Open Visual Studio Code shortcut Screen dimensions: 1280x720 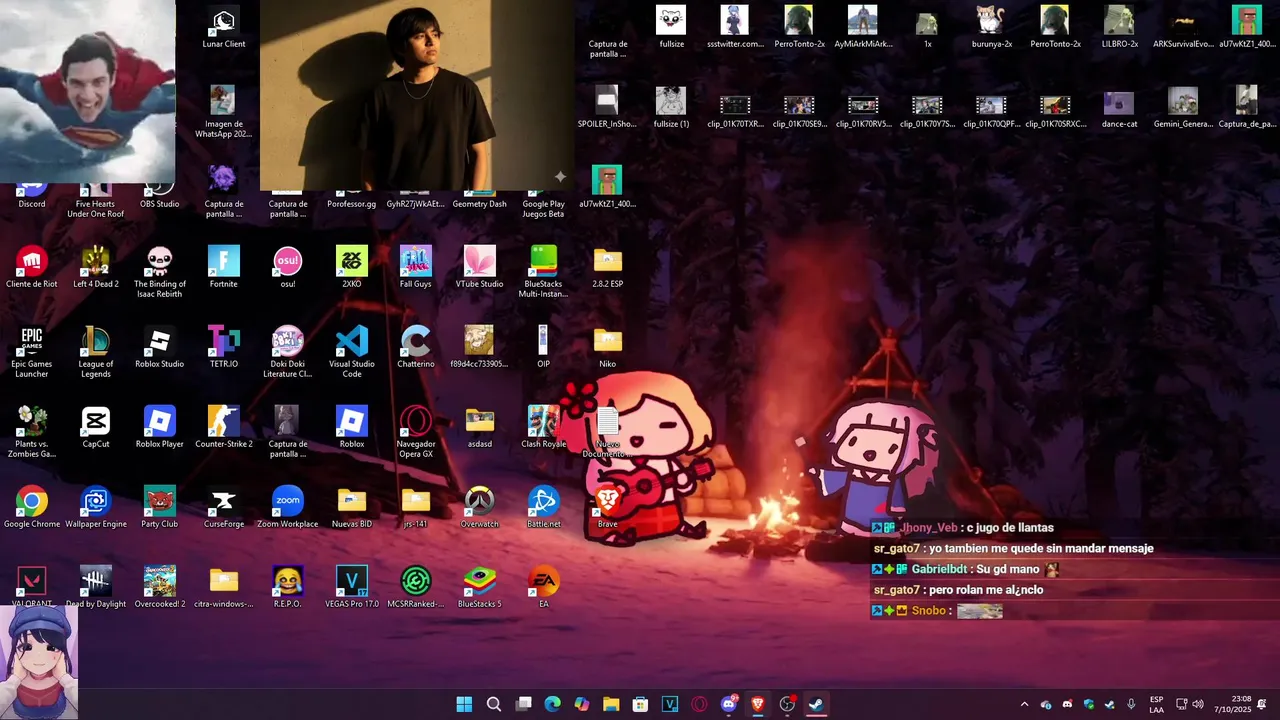click(x=352, y=352)
